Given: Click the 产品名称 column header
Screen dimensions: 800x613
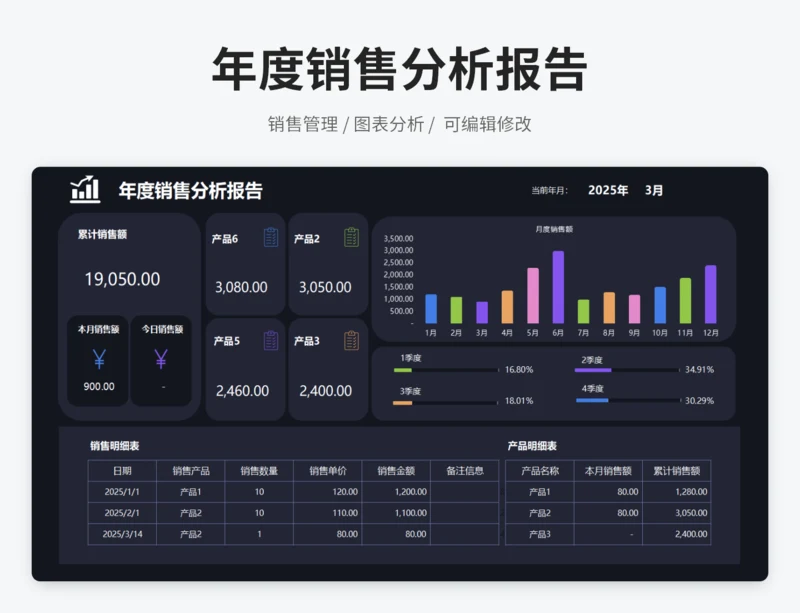Looking at the screenshot, I should [540, 471].
